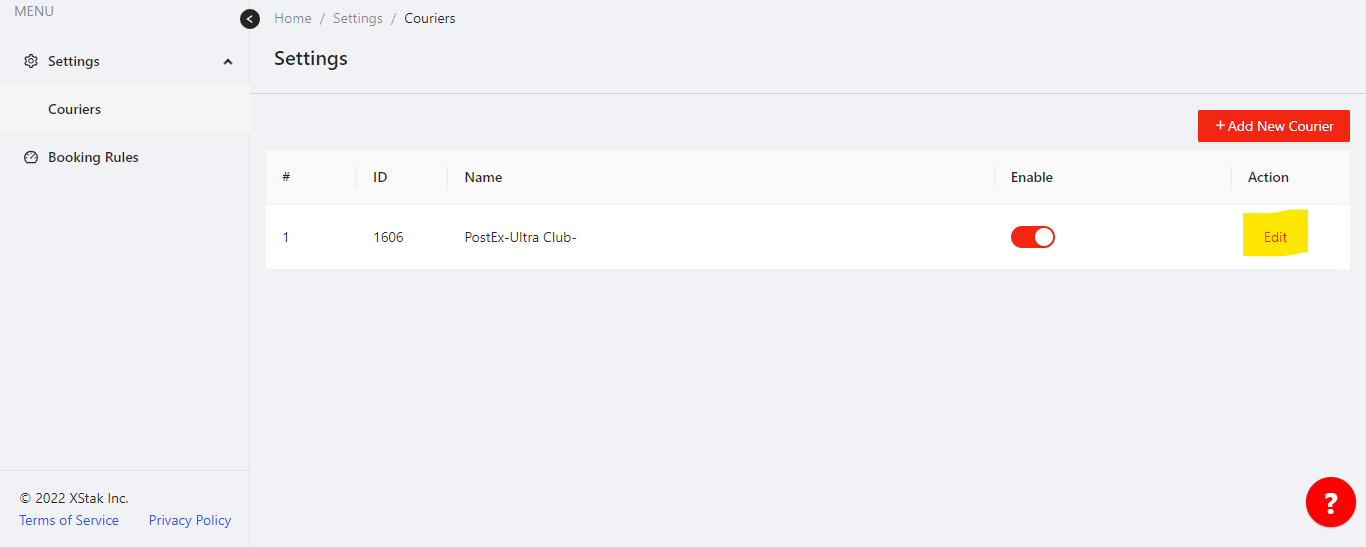
Task: Click the ID column header
Action: (380, 177)
